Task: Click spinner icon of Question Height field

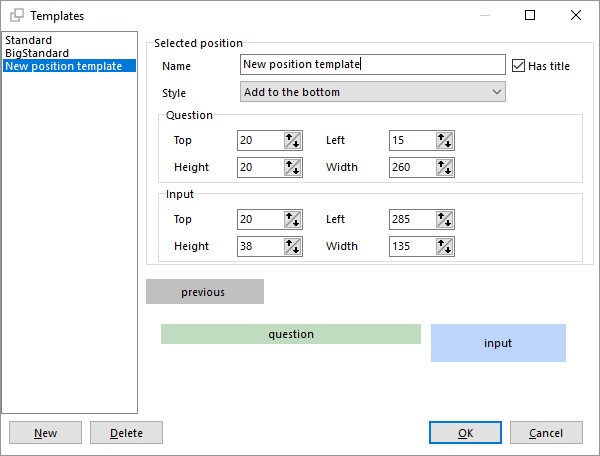Action: point(293,168)
